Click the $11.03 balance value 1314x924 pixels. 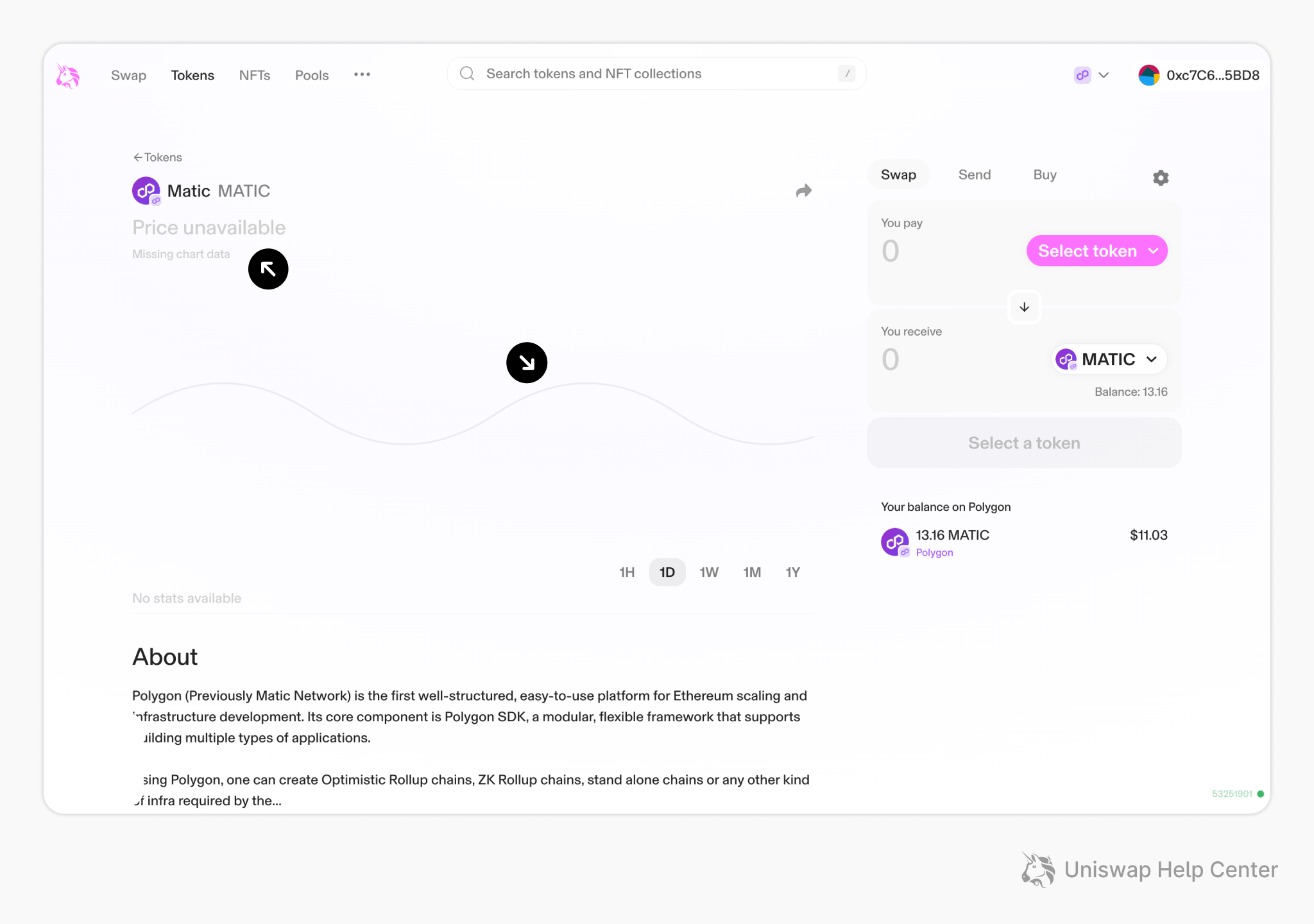(1148, 535)
